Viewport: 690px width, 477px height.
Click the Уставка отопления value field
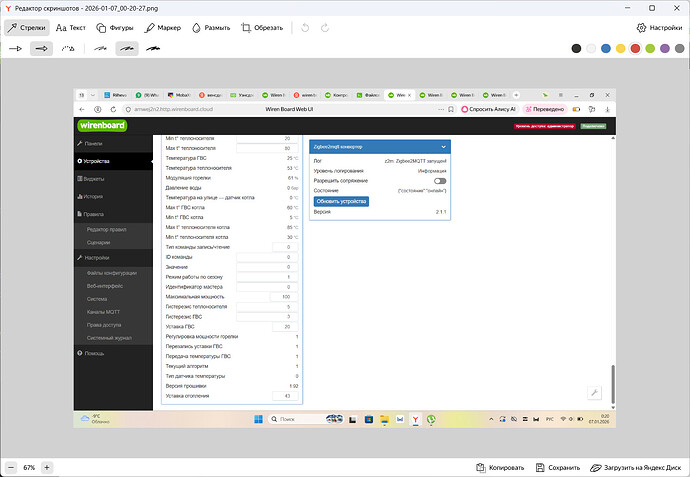pyautogui.click(x=285, y=396)
